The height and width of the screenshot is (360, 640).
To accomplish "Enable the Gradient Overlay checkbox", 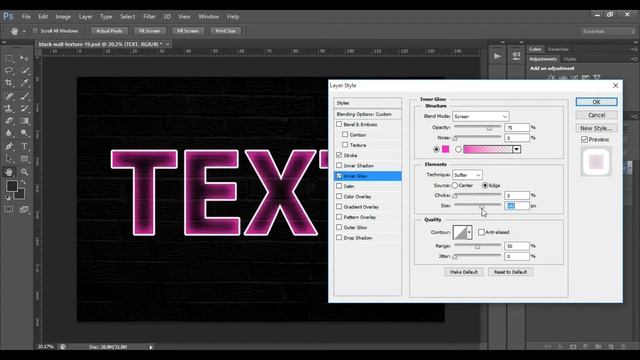I will pos(339,207).
